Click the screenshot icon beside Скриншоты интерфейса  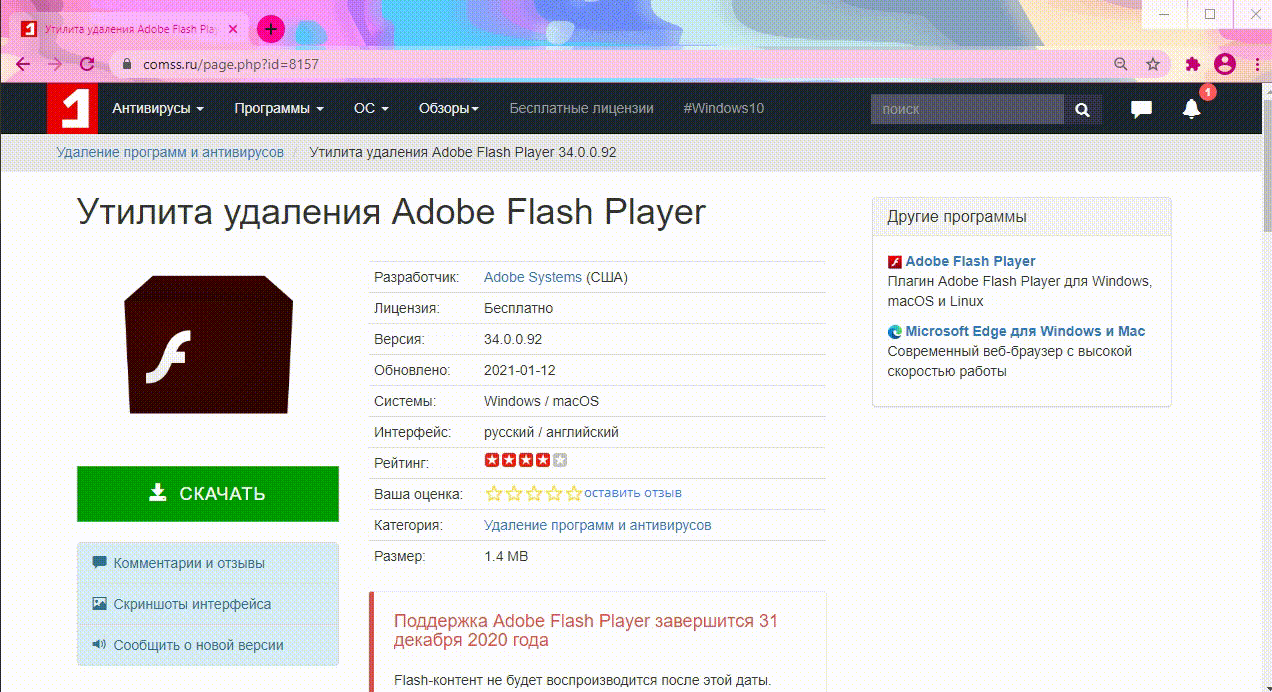point(99,604)
